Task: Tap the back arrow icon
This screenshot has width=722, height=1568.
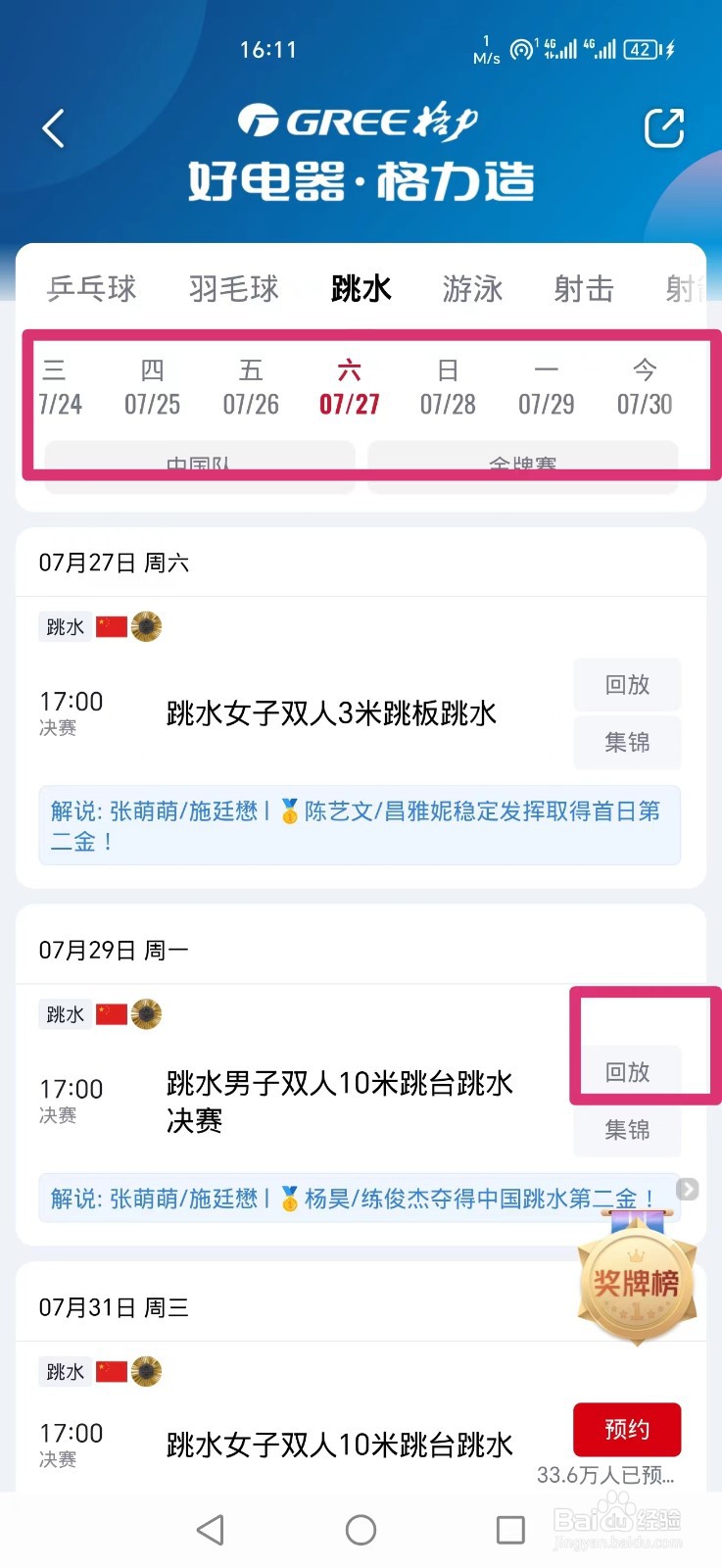Action: pyautogui.click(x=54, y=128)
